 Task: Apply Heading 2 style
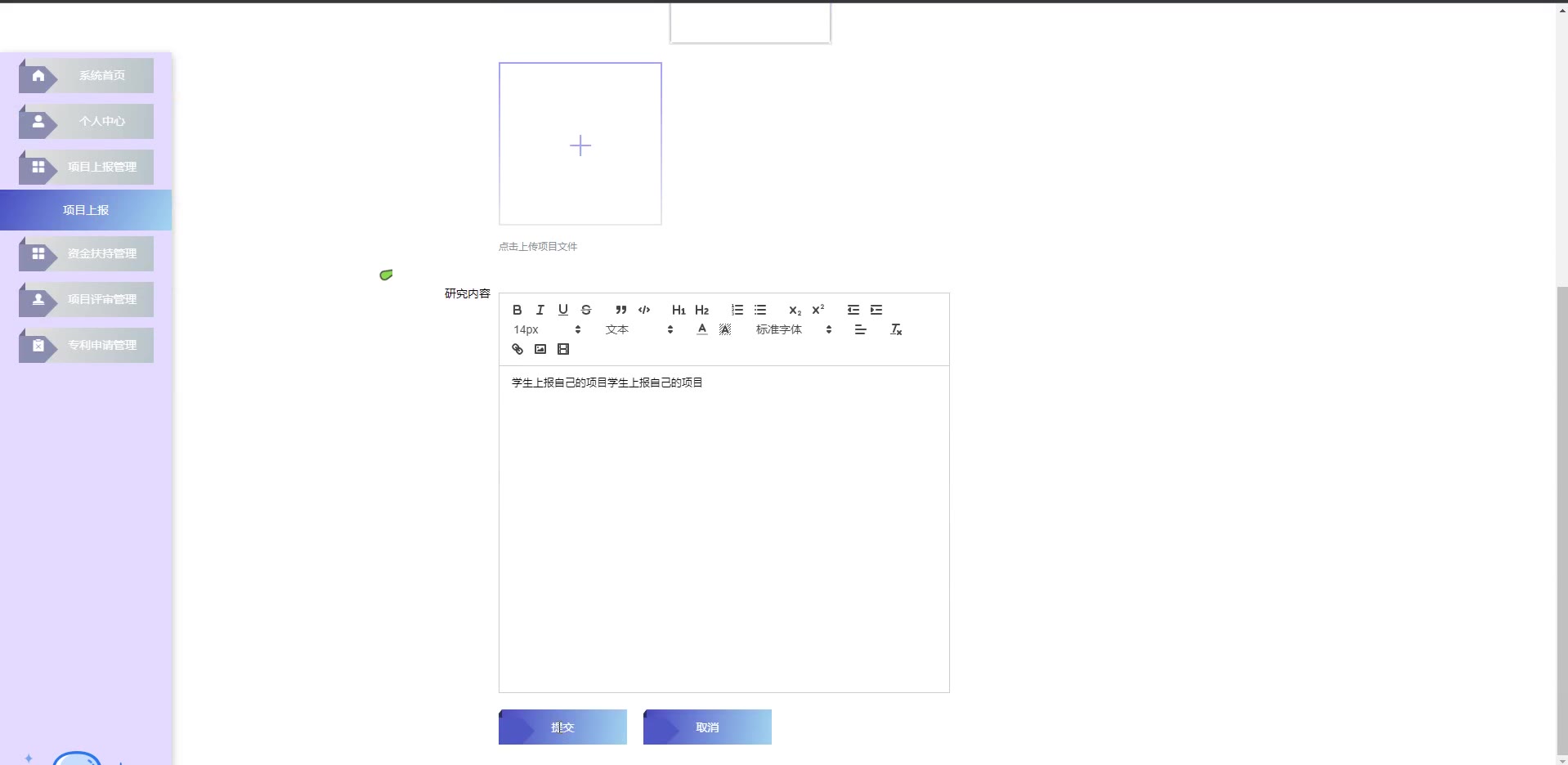[x=701, y=310]
